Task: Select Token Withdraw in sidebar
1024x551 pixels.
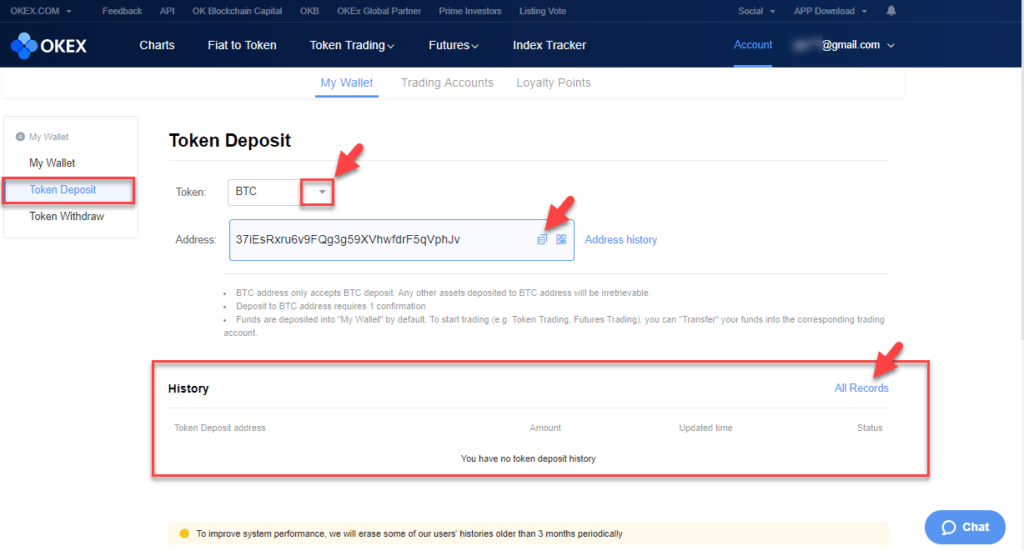Action: click(x=66, y=216)
